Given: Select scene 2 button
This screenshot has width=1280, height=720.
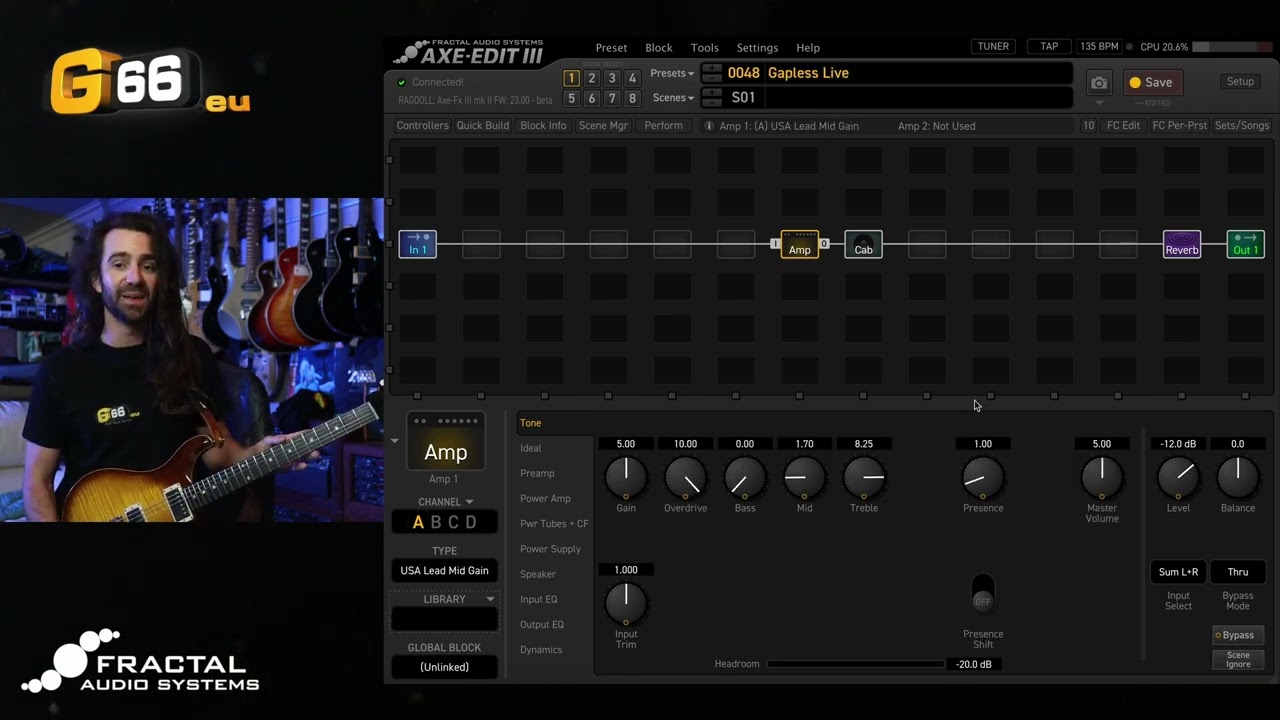Looking at the screenshot, I should click(x=592, y=78).
